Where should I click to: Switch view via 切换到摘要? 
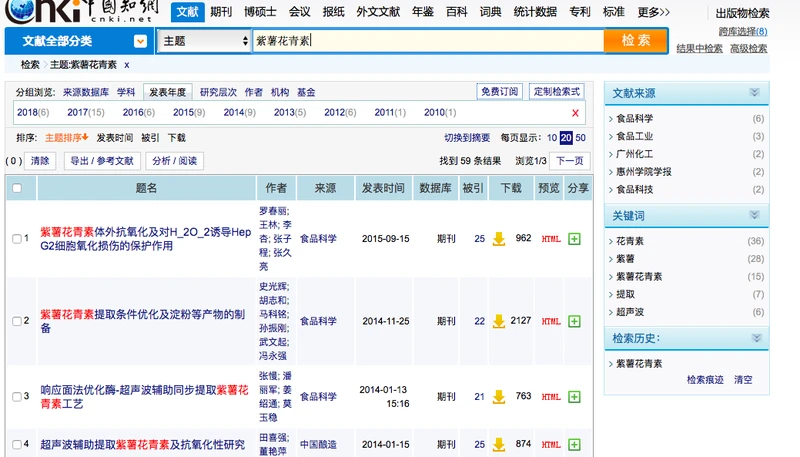click(x=467, y=138)
